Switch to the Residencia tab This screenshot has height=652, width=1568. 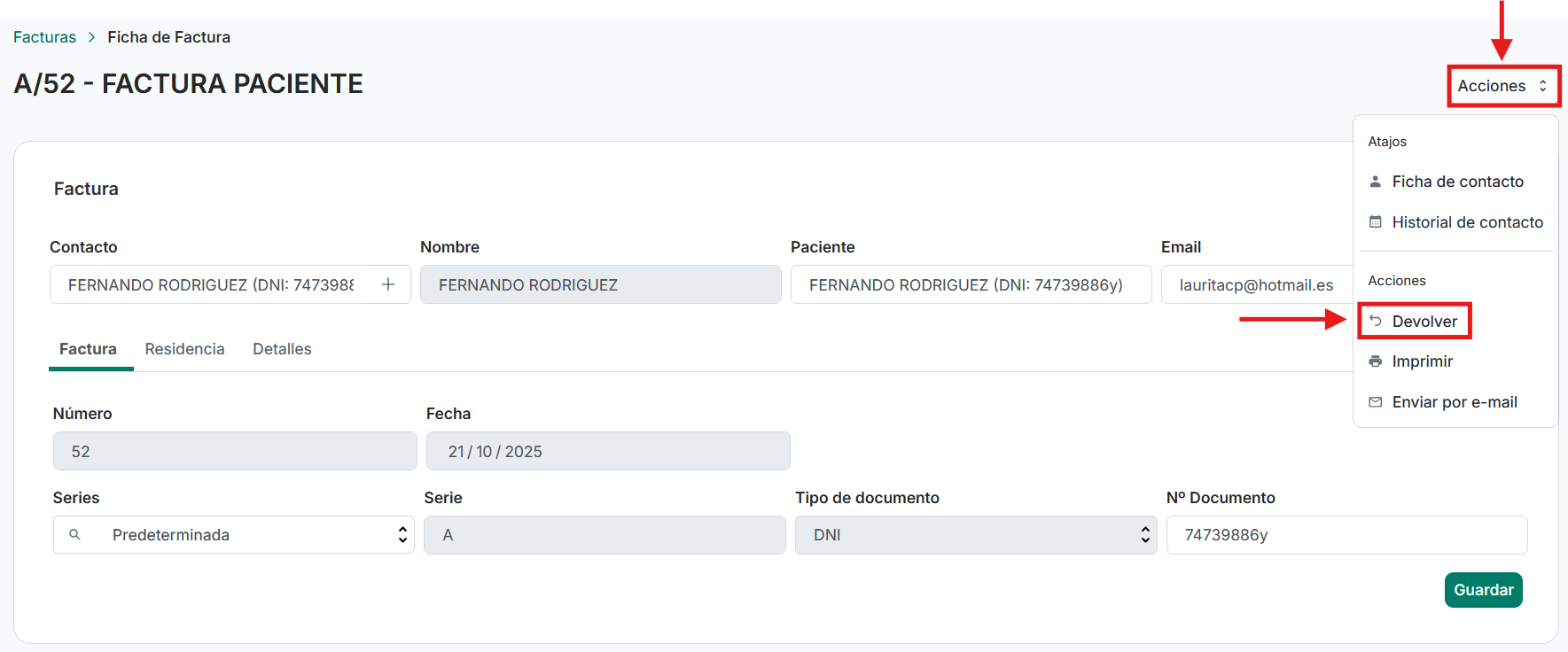(184, 349)
